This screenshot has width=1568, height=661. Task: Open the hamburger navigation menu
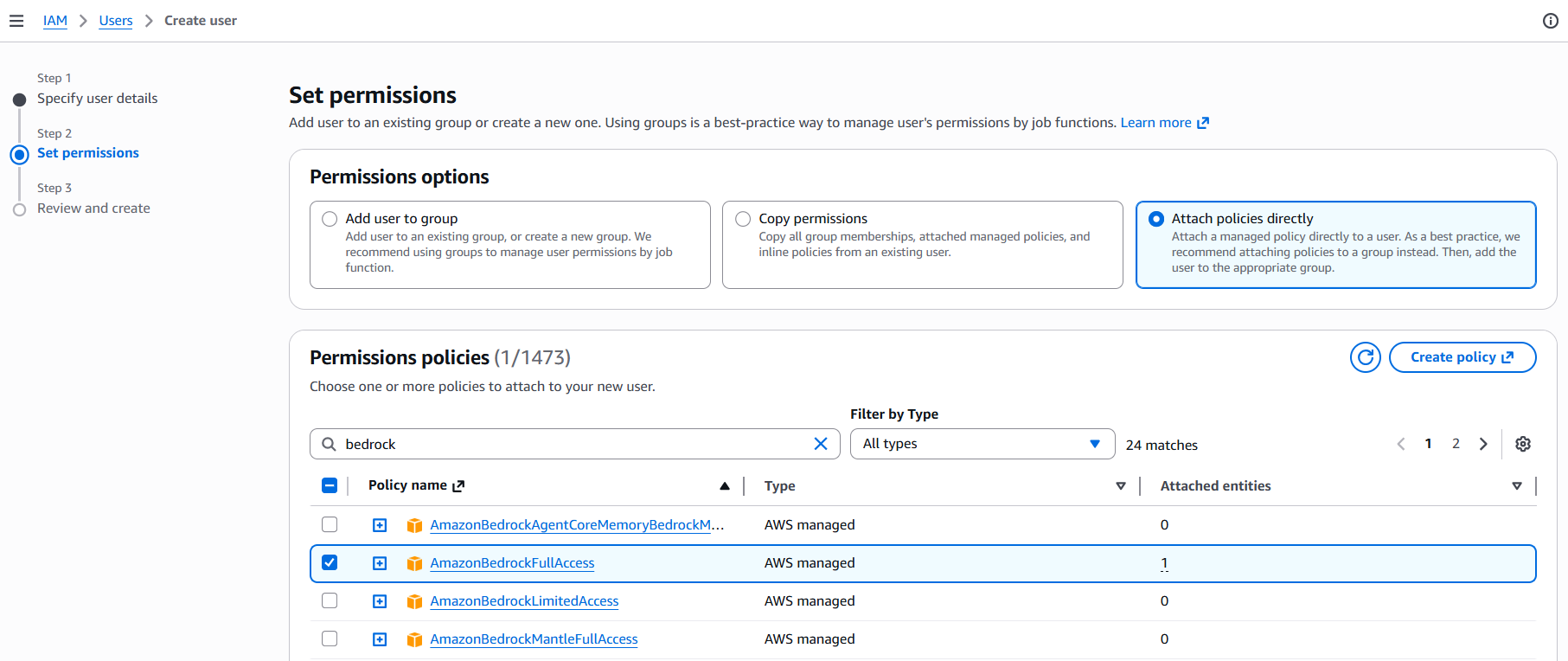click(16, 21)
